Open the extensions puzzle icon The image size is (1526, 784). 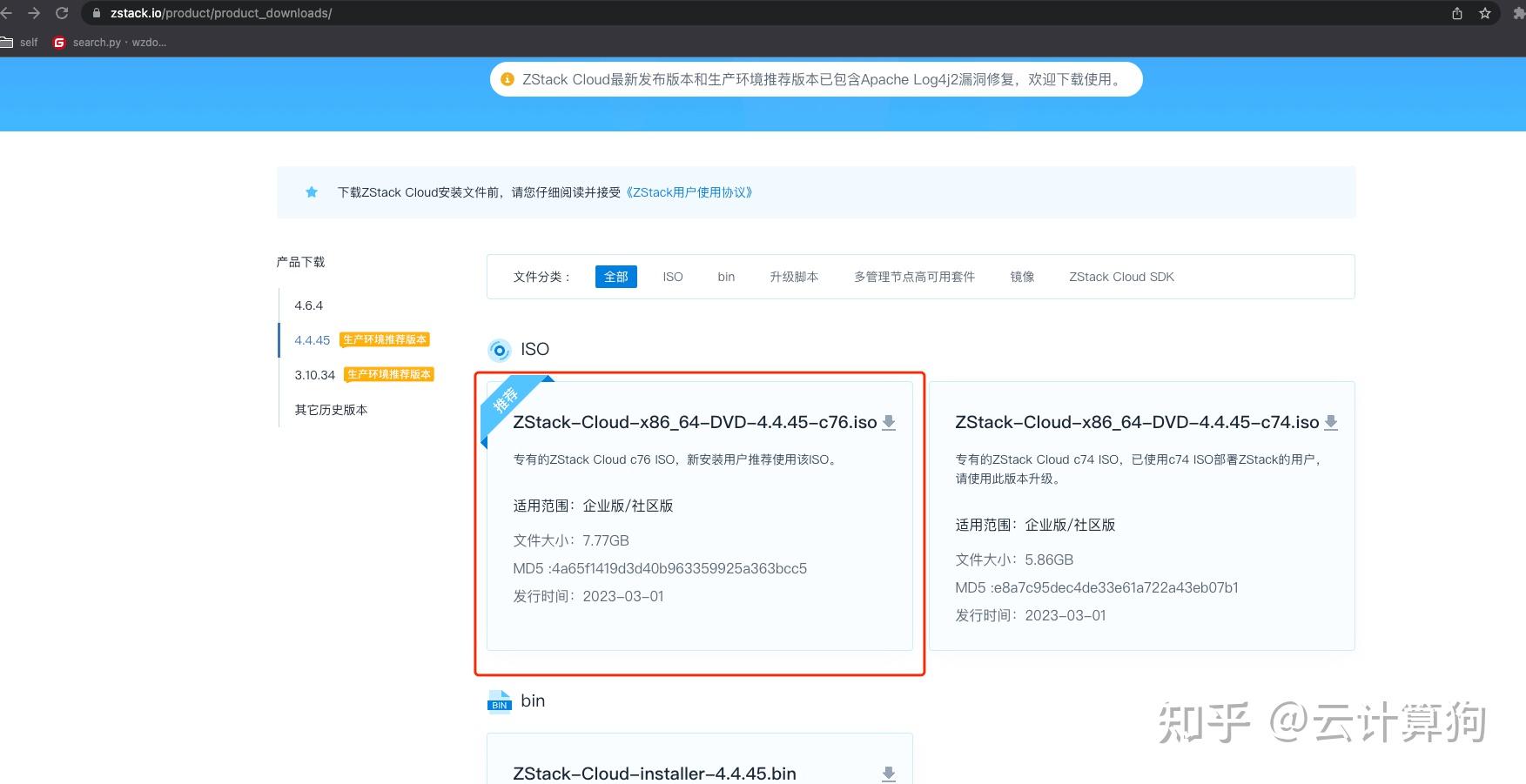(1519, 13)
